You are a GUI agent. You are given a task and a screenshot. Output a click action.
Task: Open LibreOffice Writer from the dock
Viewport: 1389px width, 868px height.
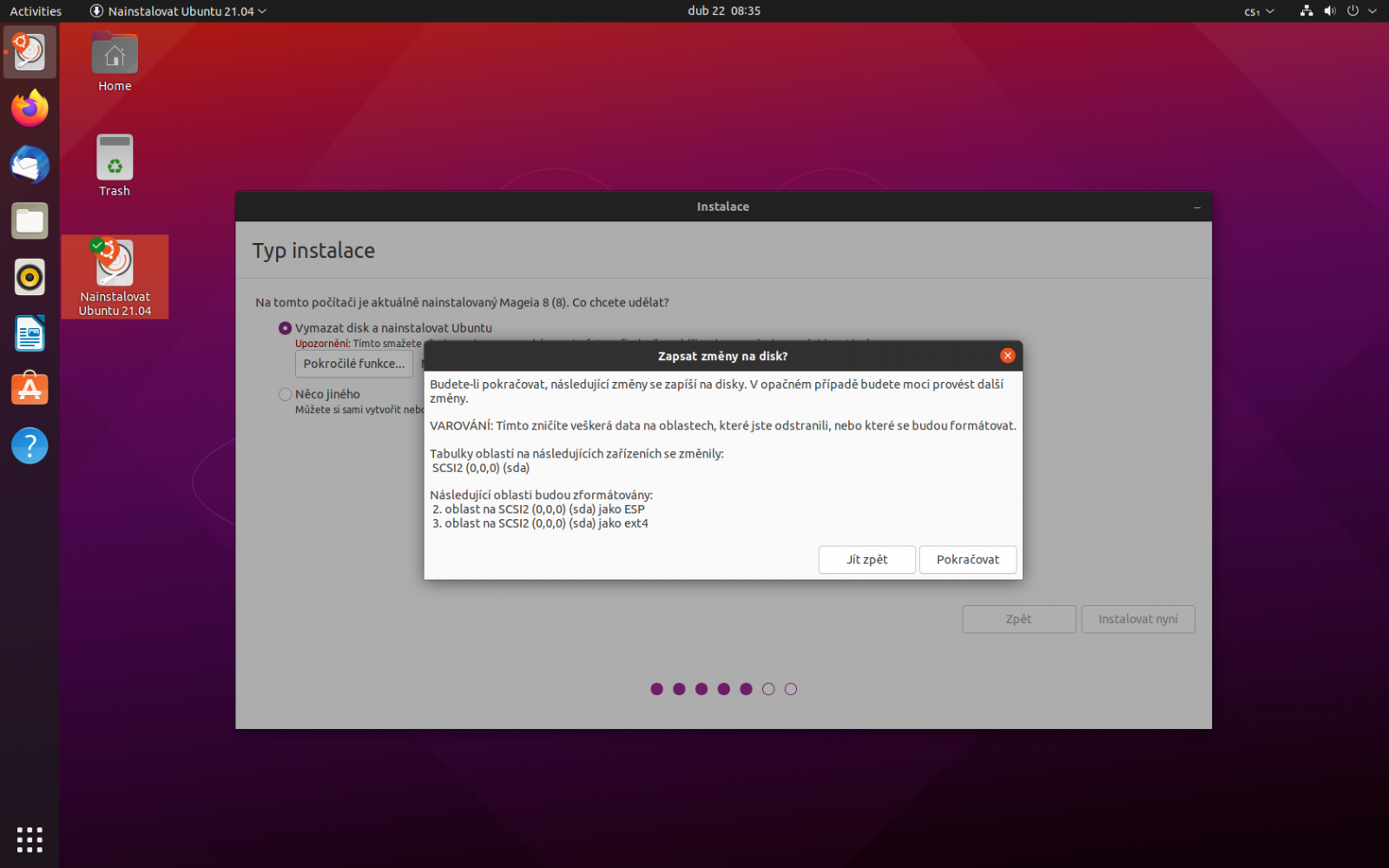click(x=29, y=333)
